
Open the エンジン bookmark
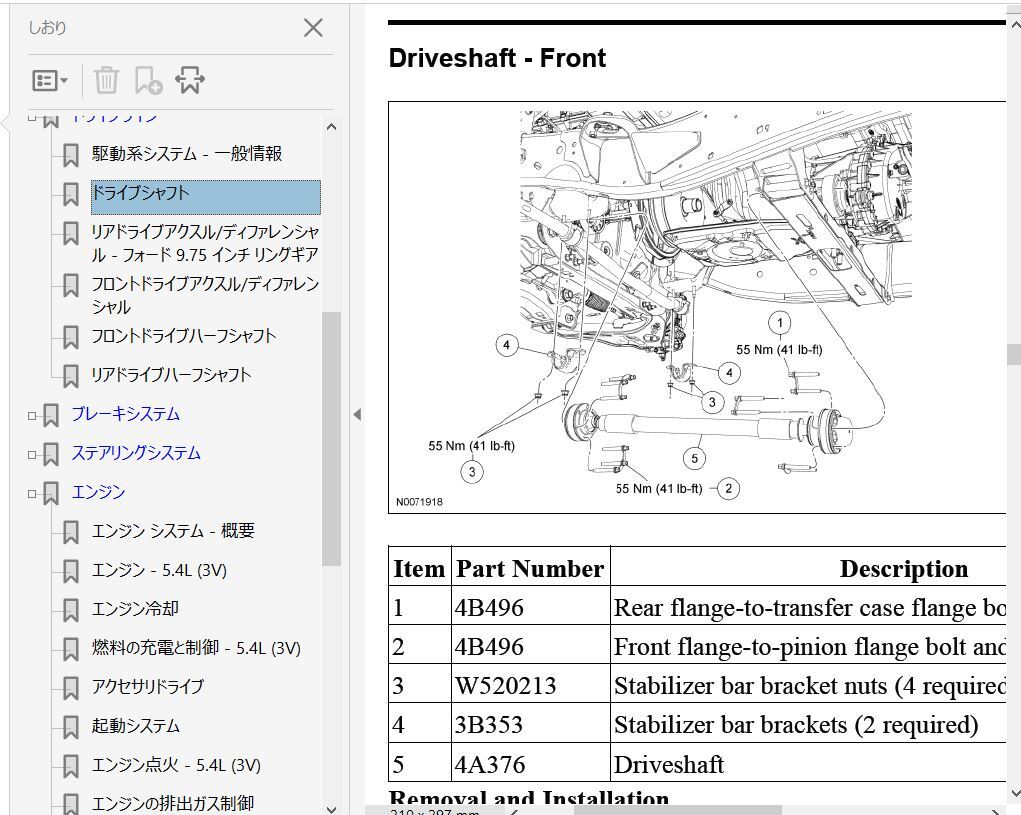98,492
